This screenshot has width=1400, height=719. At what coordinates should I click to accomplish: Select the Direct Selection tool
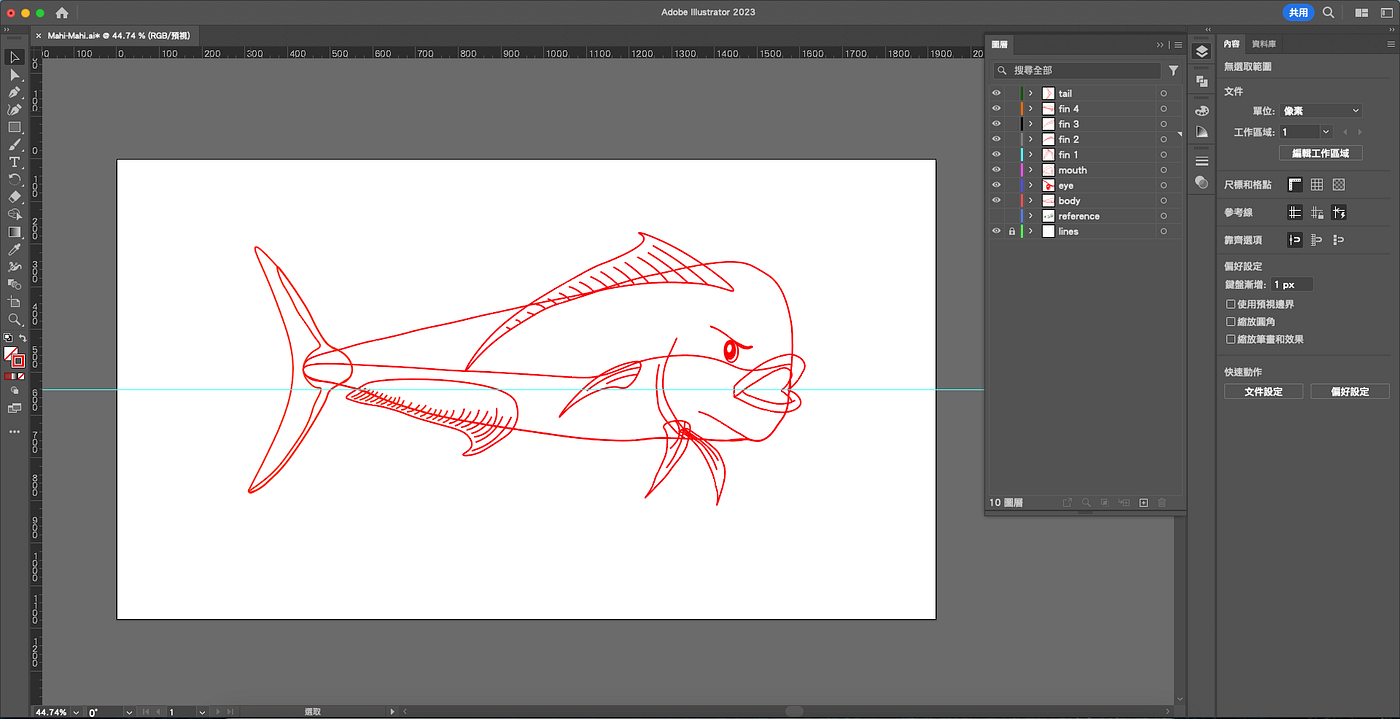(15, 75)
